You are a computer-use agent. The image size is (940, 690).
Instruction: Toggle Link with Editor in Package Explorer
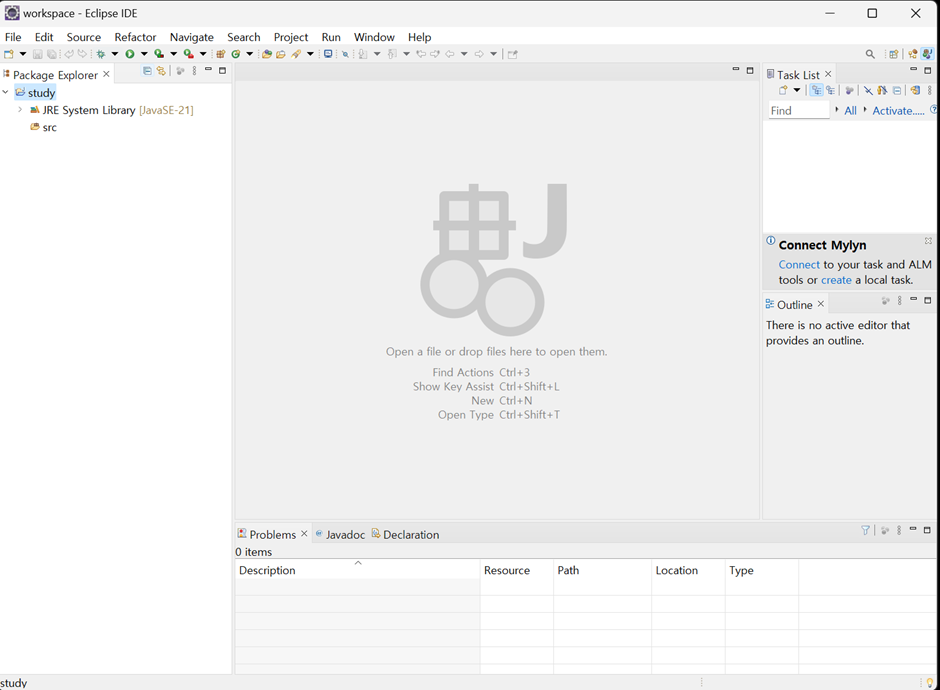click(x=161, y=71)
